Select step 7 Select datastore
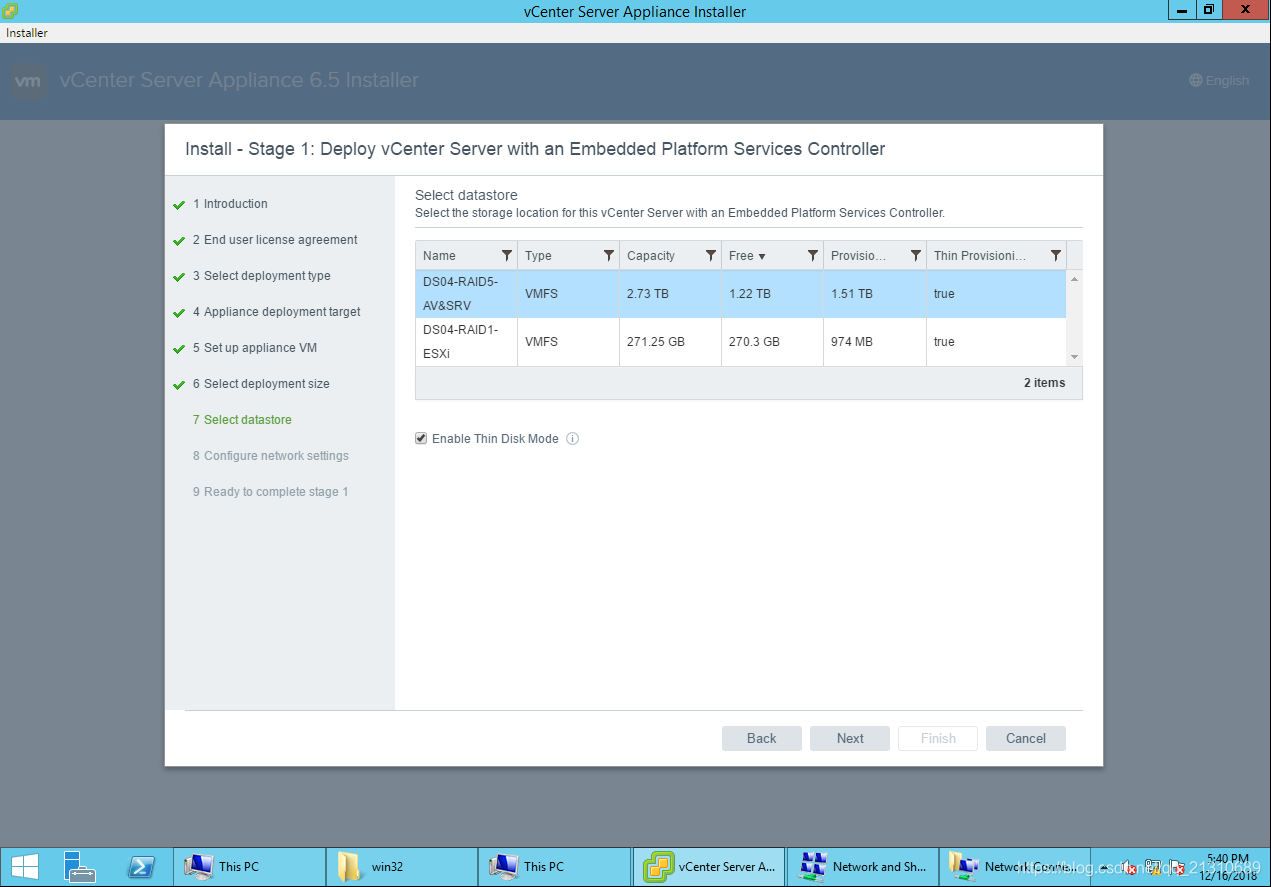The image size is (1271, 887). (x=242, y=420)
